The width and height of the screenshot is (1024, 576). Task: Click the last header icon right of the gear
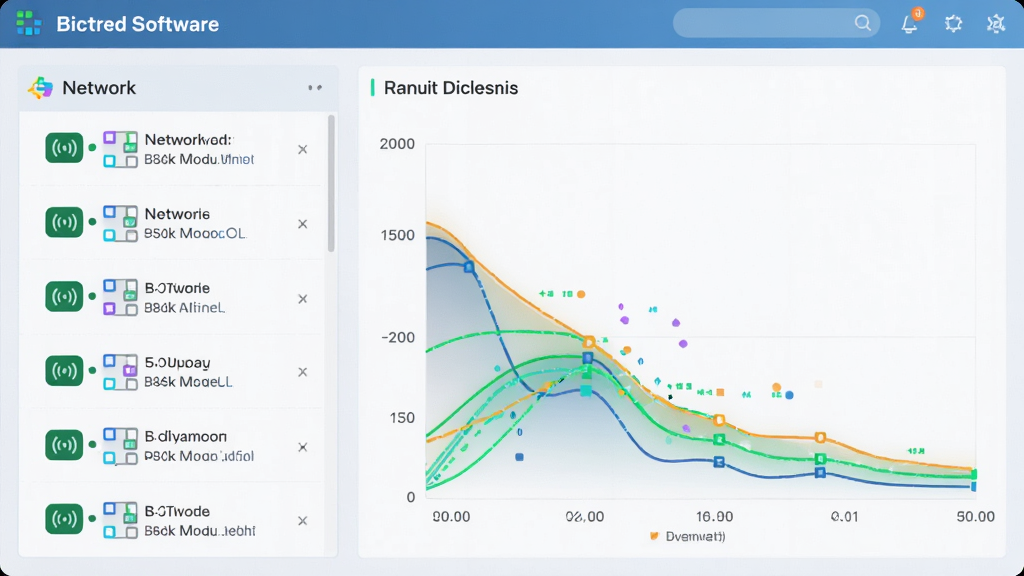click(x=995, y=24)
